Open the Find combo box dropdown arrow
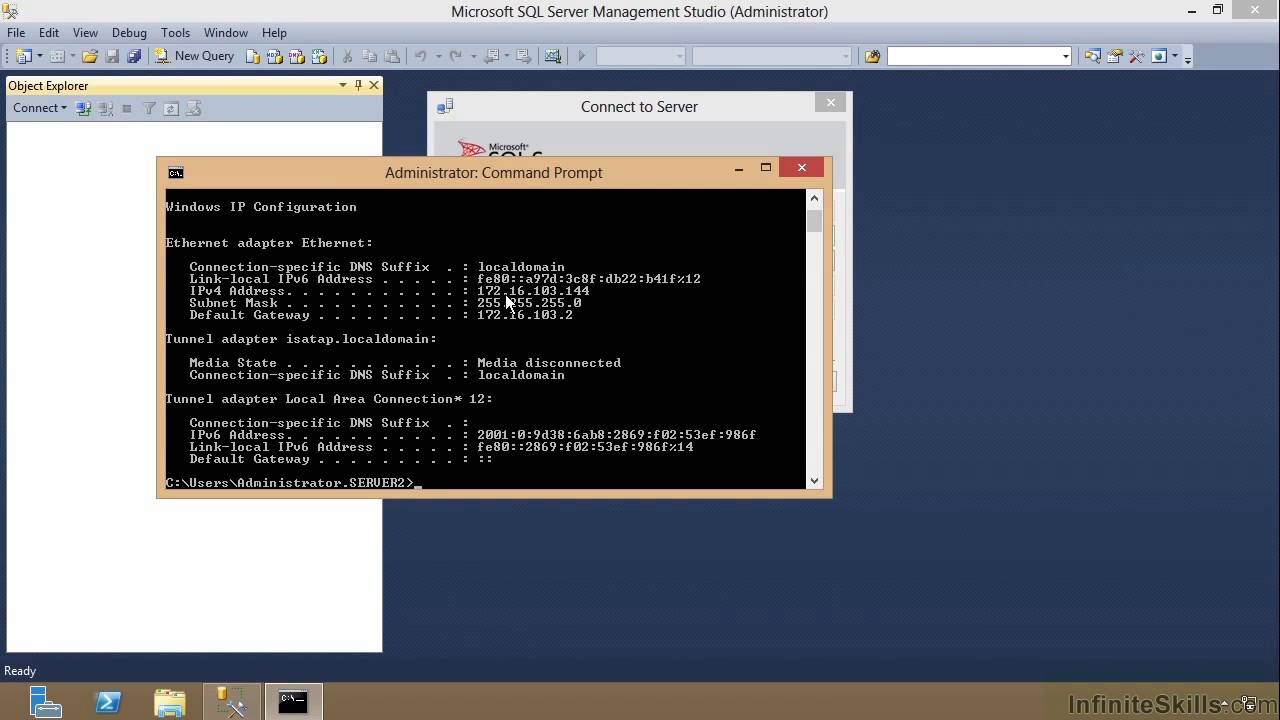The width and height of the screenshot is (1280, 720). click(1065, 57)
